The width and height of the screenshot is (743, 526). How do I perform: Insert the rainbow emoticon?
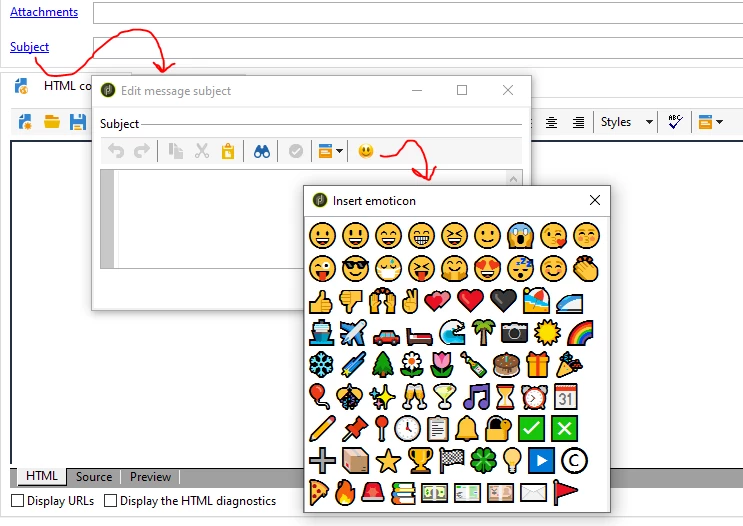pos(580,333)
